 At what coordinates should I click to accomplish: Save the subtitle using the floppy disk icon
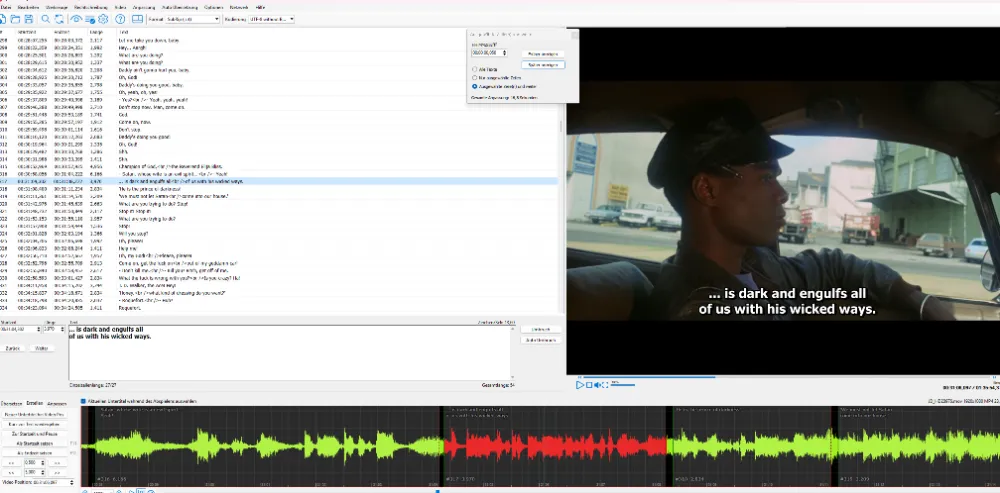point(29,19)
